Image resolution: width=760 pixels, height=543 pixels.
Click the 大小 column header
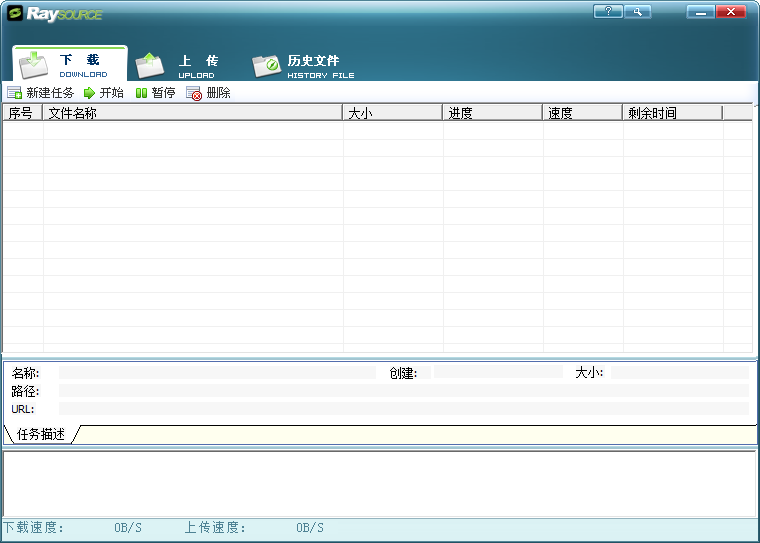point(392,113)
